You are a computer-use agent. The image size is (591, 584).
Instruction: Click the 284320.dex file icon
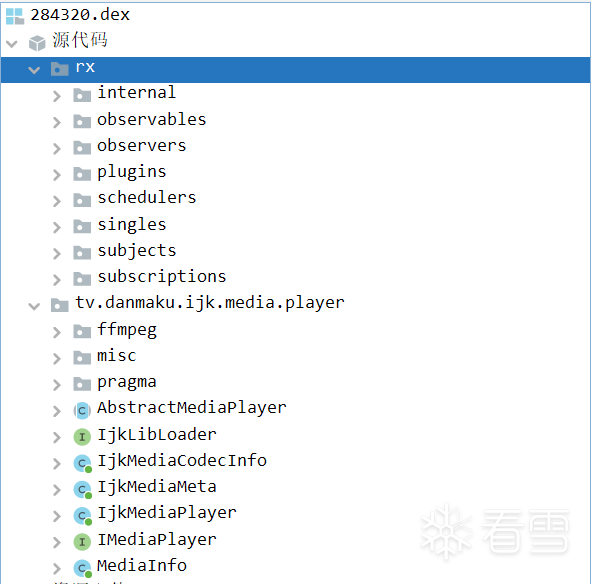[15, 16]
